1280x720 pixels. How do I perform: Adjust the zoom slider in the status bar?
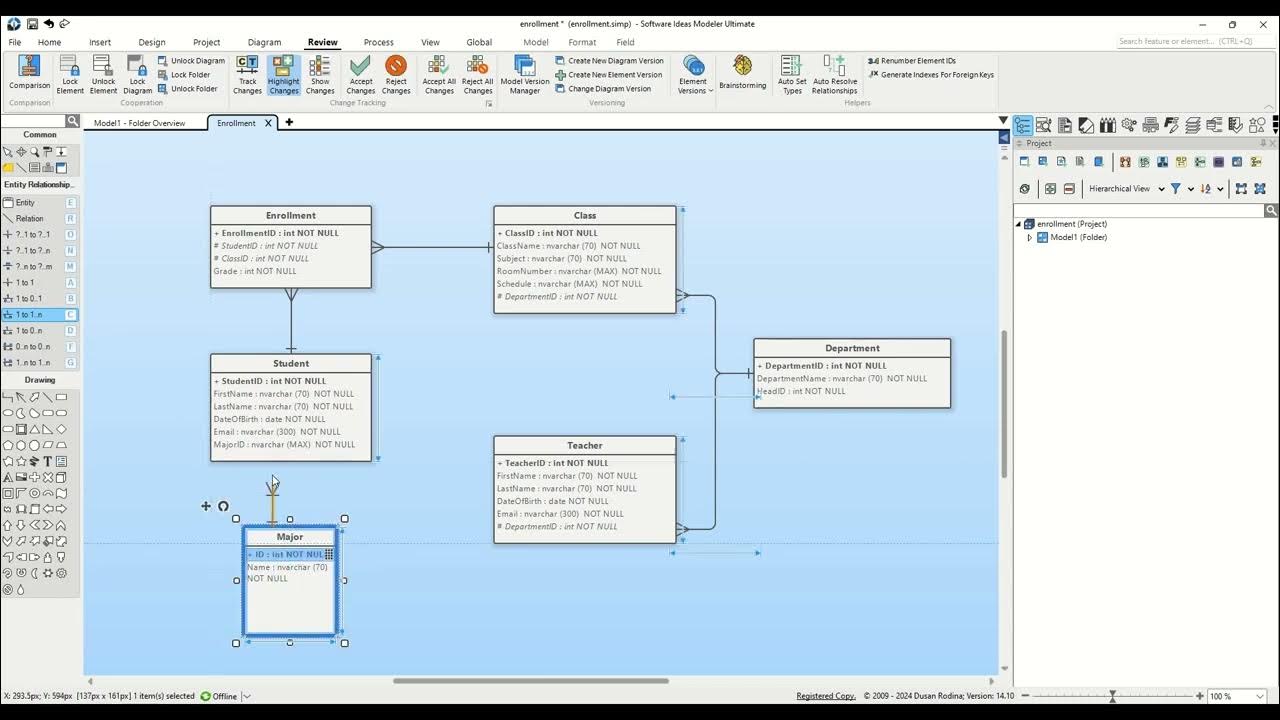click(x=1111, y=696)
